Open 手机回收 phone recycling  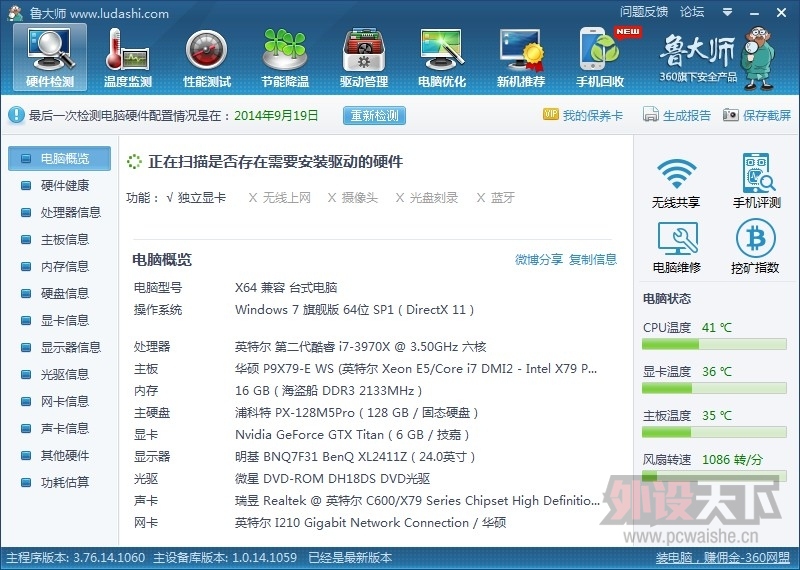pos(601,58)
